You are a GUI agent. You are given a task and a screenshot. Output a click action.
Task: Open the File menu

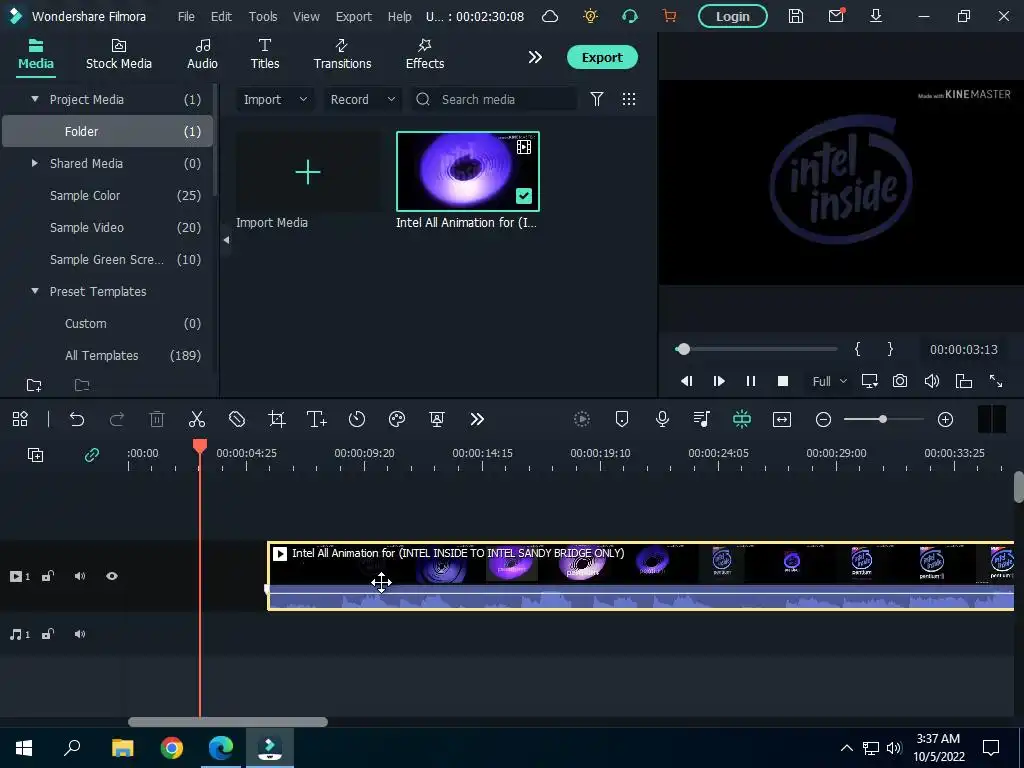(186, 16)
